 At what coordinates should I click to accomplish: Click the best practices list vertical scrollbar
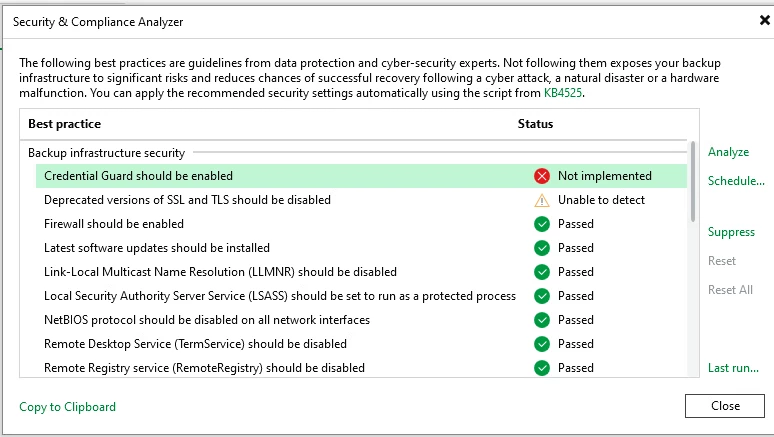[693, 180]
